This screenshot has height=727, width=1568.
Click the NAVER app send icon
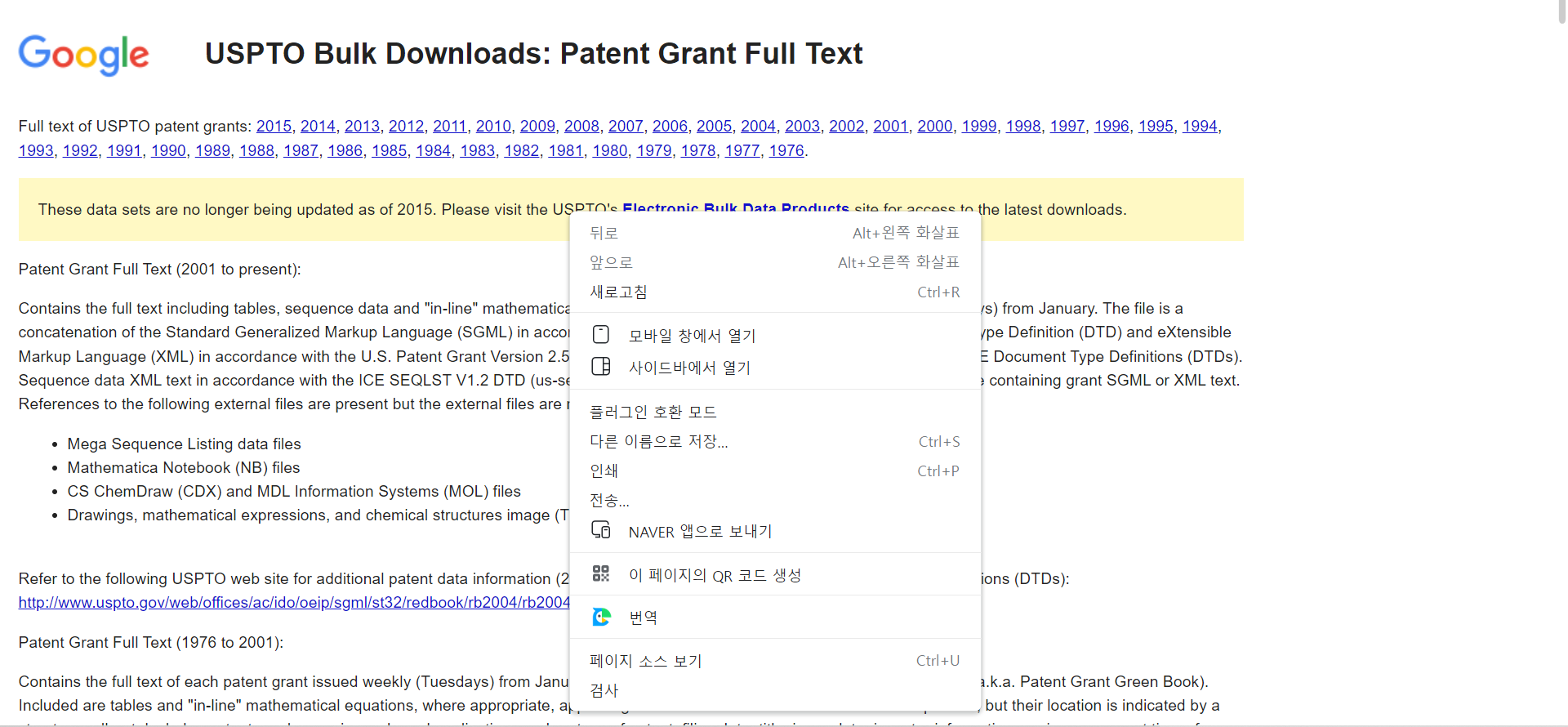click(601, 530)
